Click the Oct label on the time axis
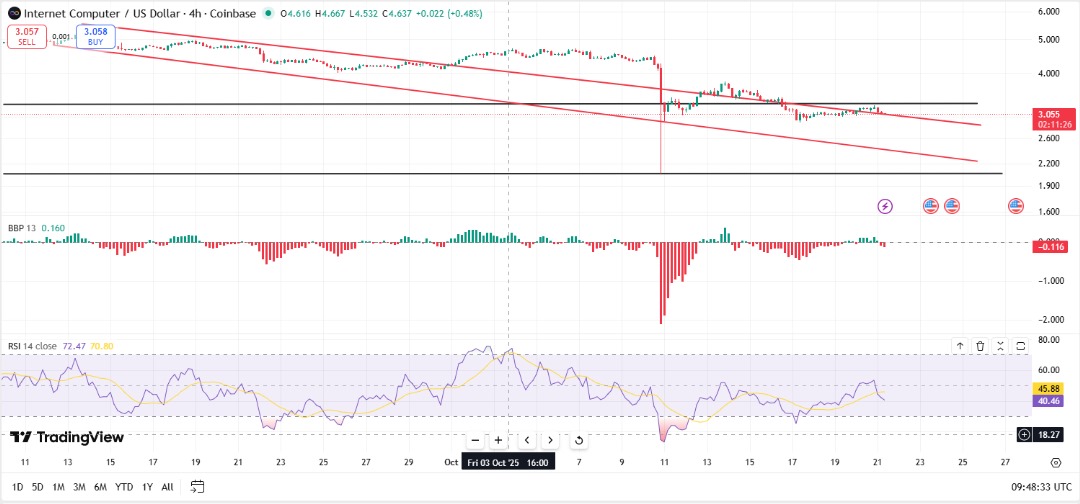 (451, 462)
